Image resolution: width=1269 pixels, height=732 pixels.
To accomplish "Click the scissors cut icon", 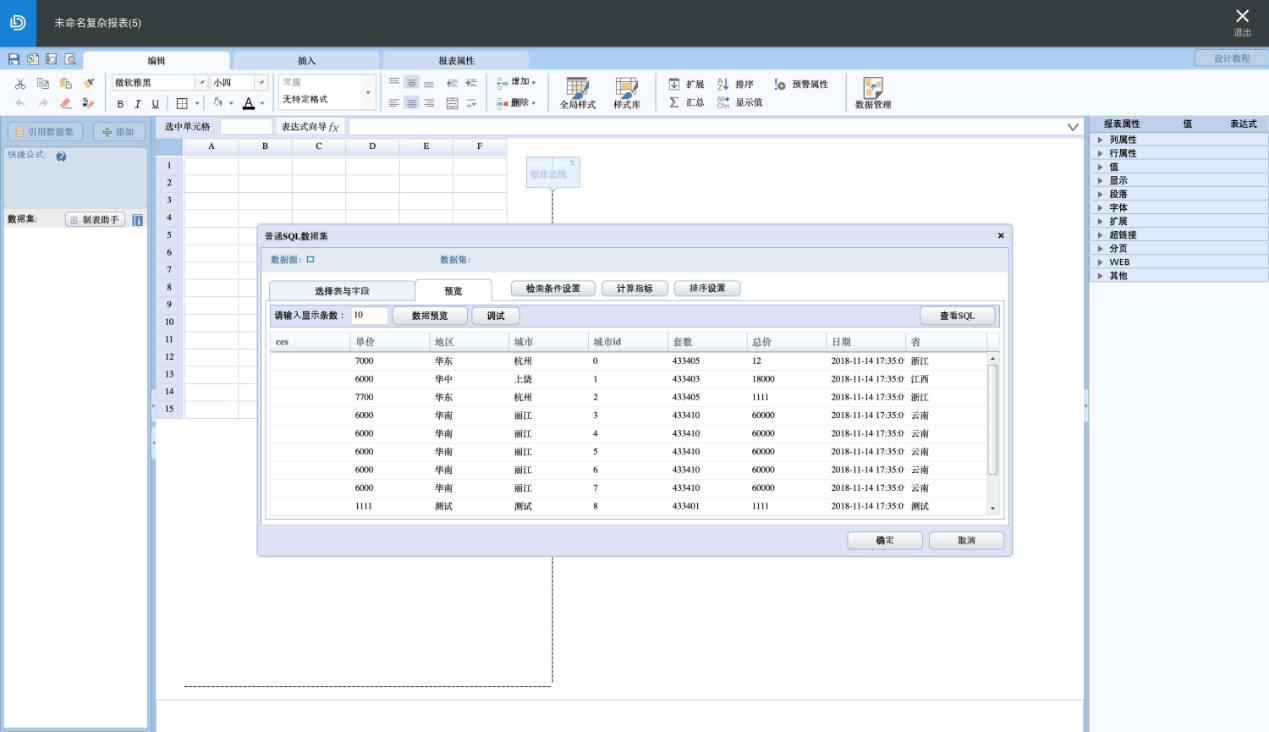I will 20,84.
